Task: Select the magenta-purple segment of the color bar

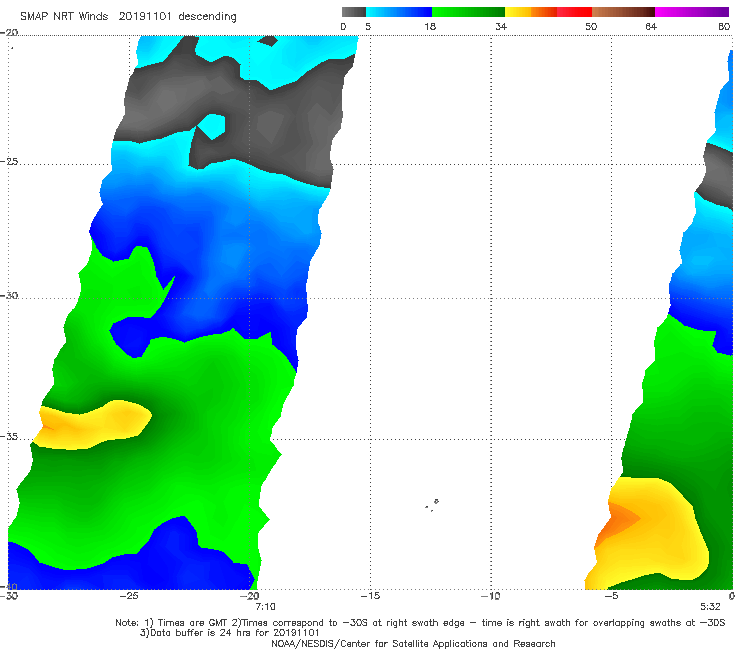Action: [692, 12]
